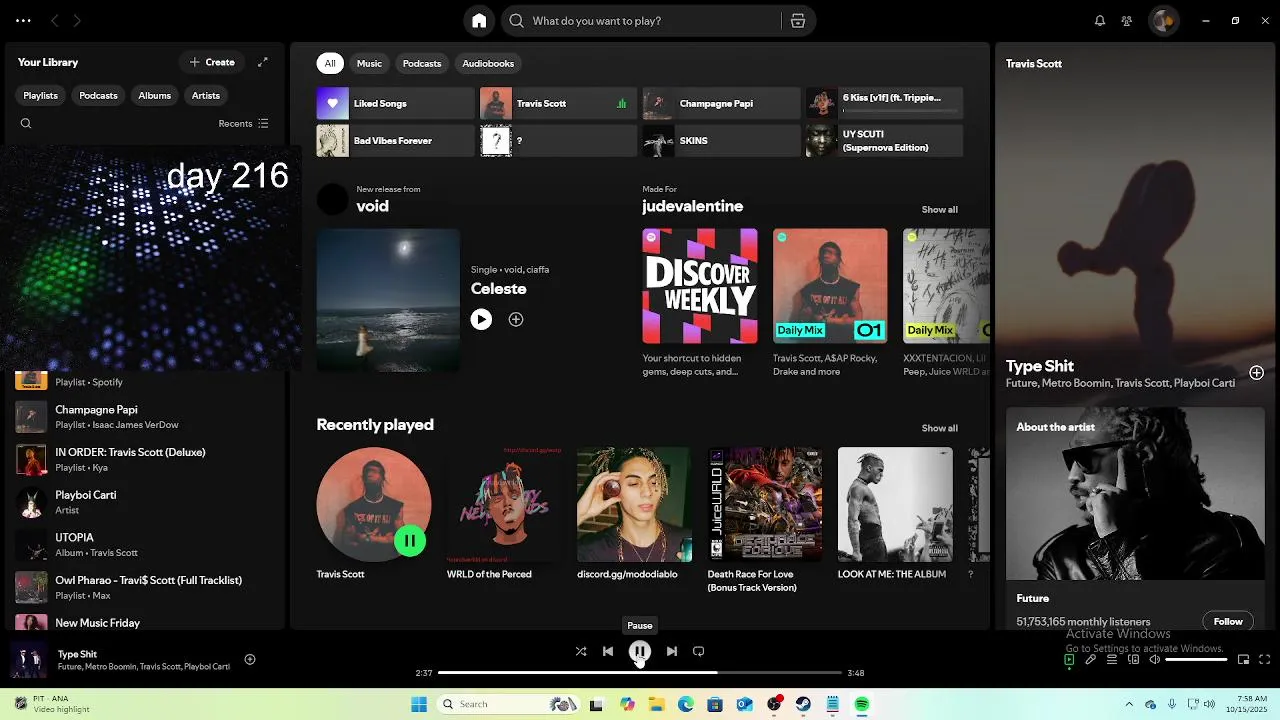Add Type Shit via Now Playing plus
The height and width of the screenshot is (720, 1280).
click(x=1256, y=373)
